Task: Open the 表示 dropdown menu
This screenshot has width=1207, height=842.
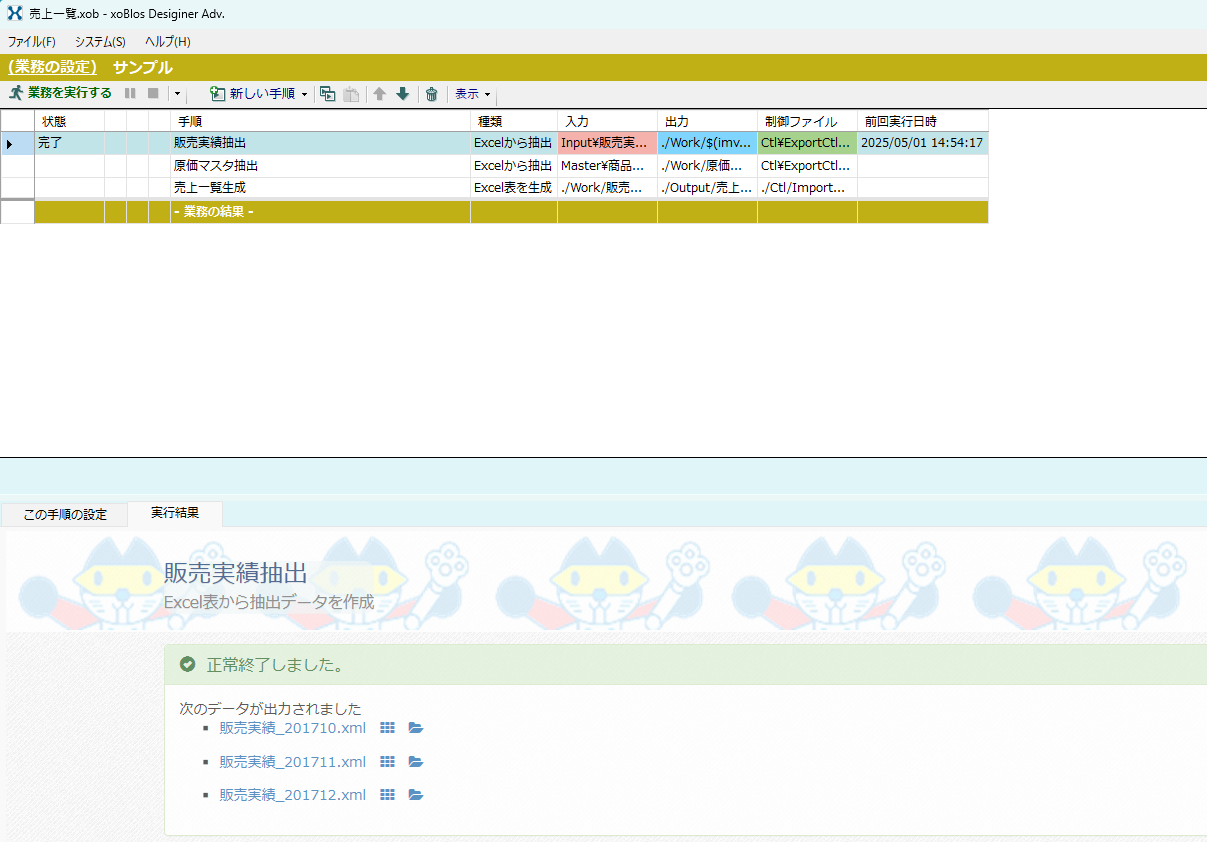Action: pyautogui.click(x=473, y=94)
